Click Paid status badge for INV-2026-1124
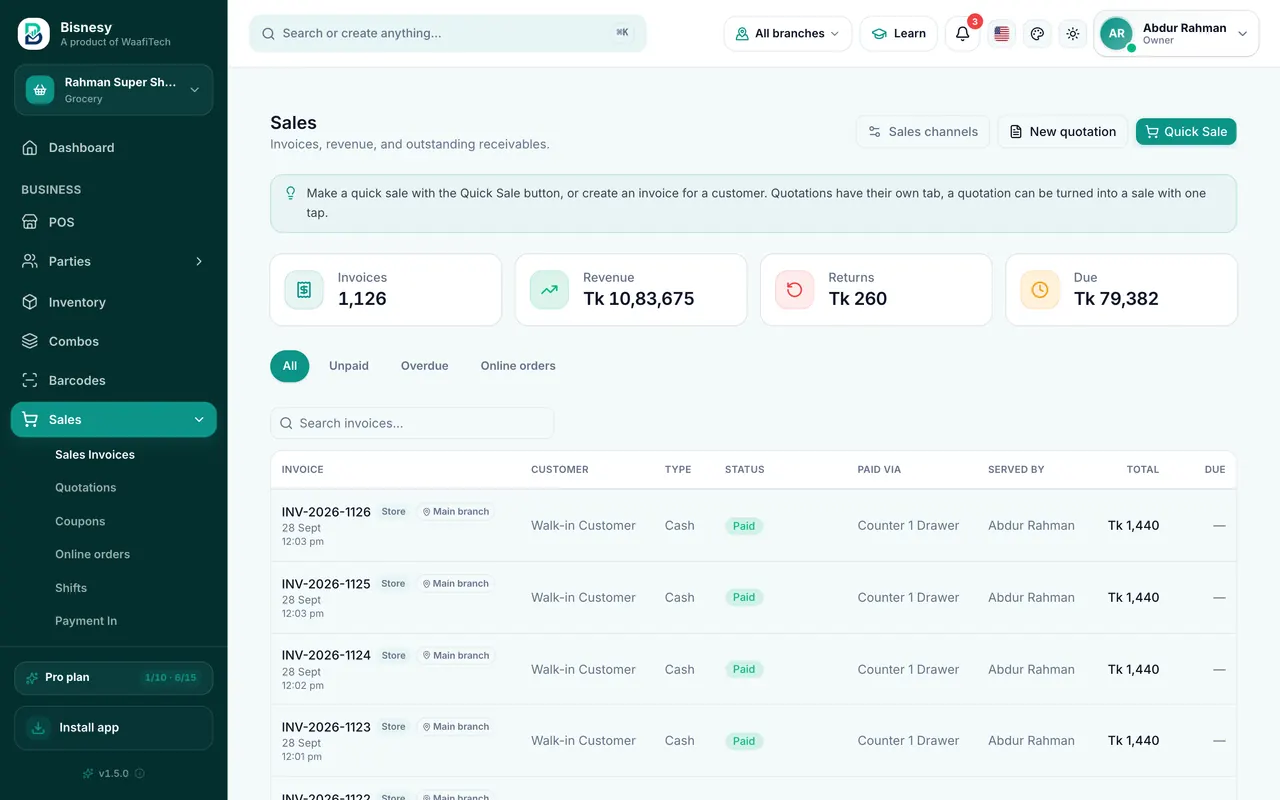 744,670
